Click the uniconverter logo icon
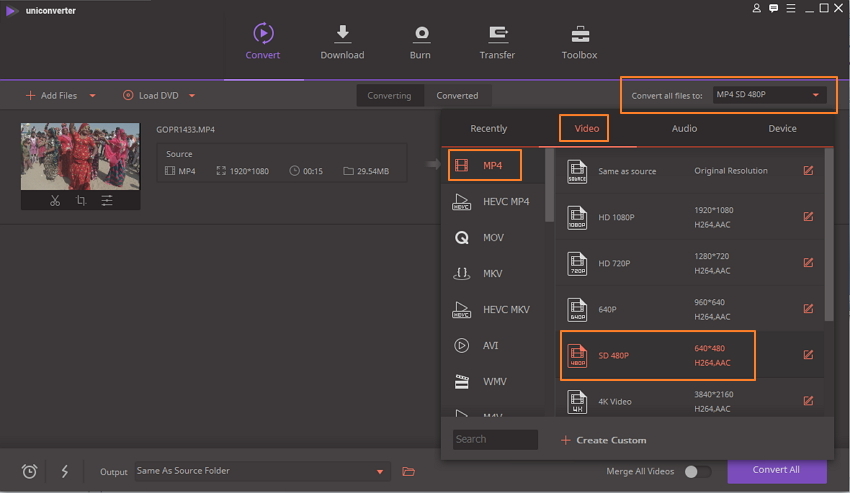The width and height of the screenshot is (850, 493). coord(11,10)
